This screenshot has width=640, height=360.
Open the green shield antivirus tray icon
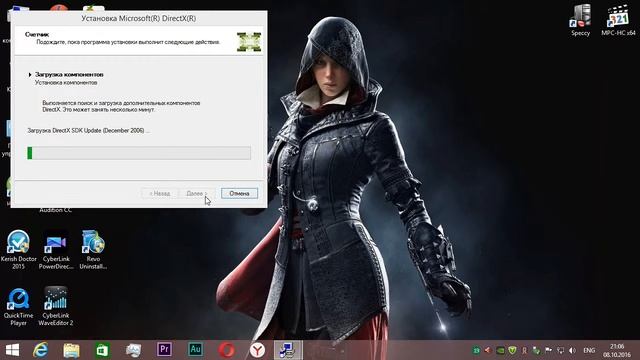point(512,350)
